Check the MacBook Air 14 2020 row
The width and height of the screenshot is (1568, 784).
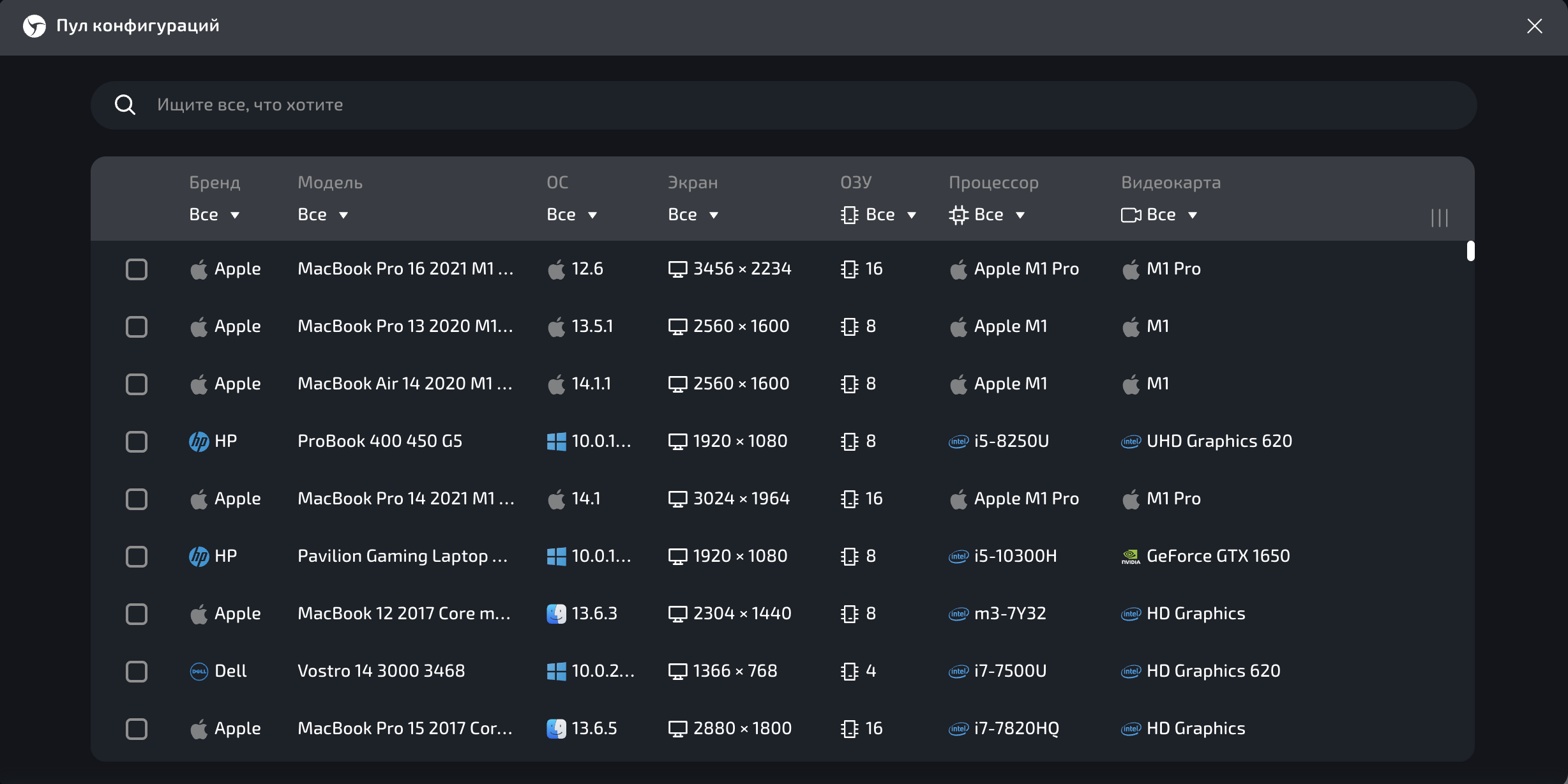137,384
